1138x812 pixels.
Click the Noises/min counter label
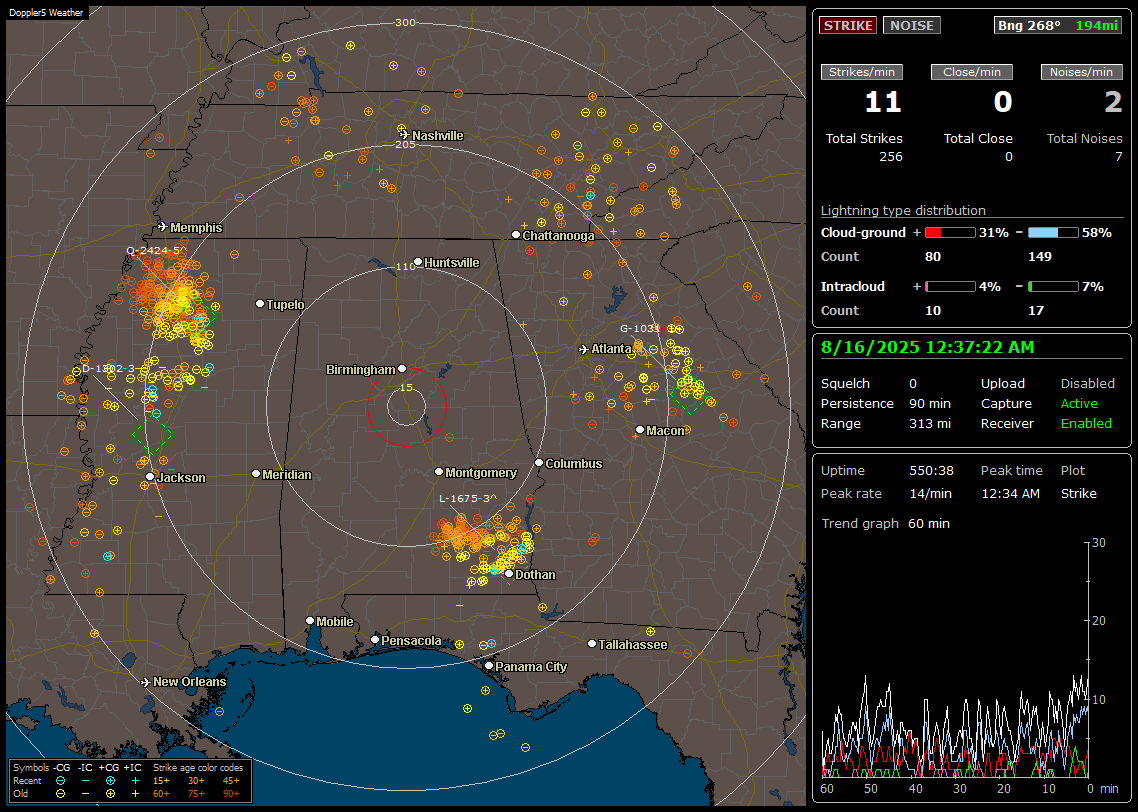[1081, 72]
